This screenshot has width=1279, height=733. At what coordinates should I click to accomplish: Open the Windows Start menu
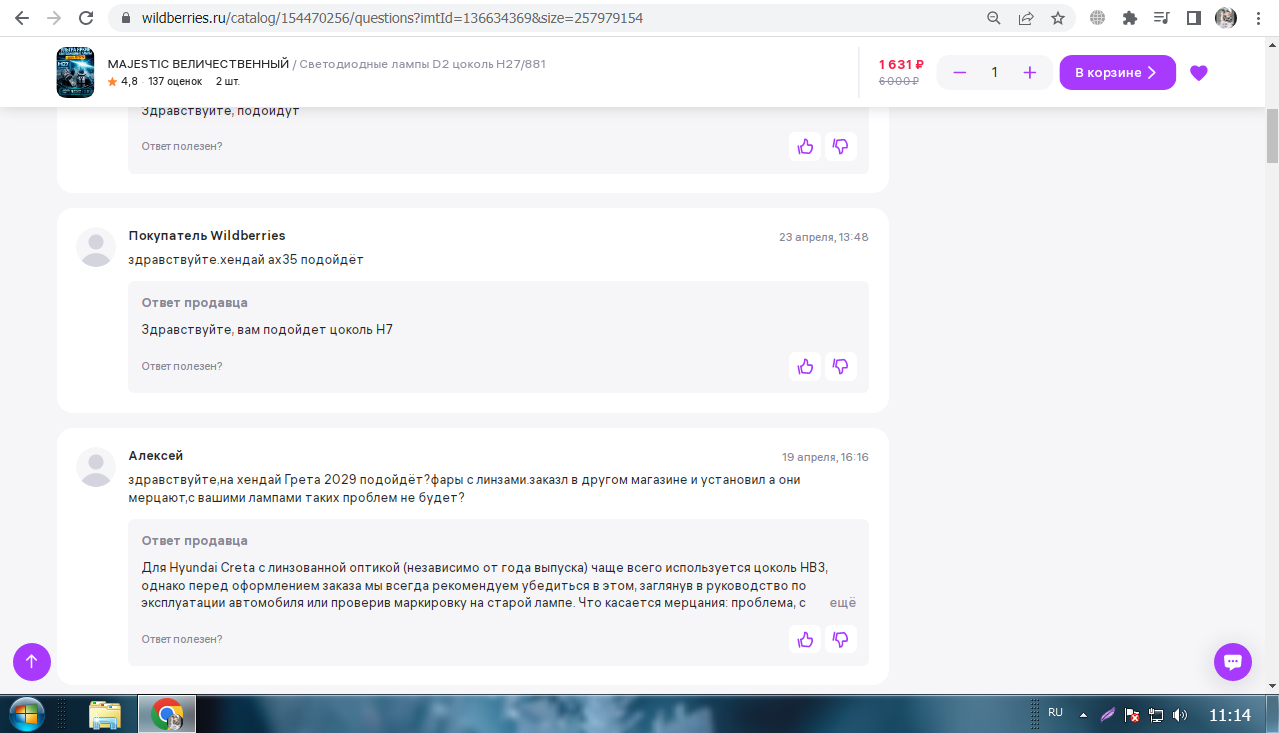pos(27,714)
